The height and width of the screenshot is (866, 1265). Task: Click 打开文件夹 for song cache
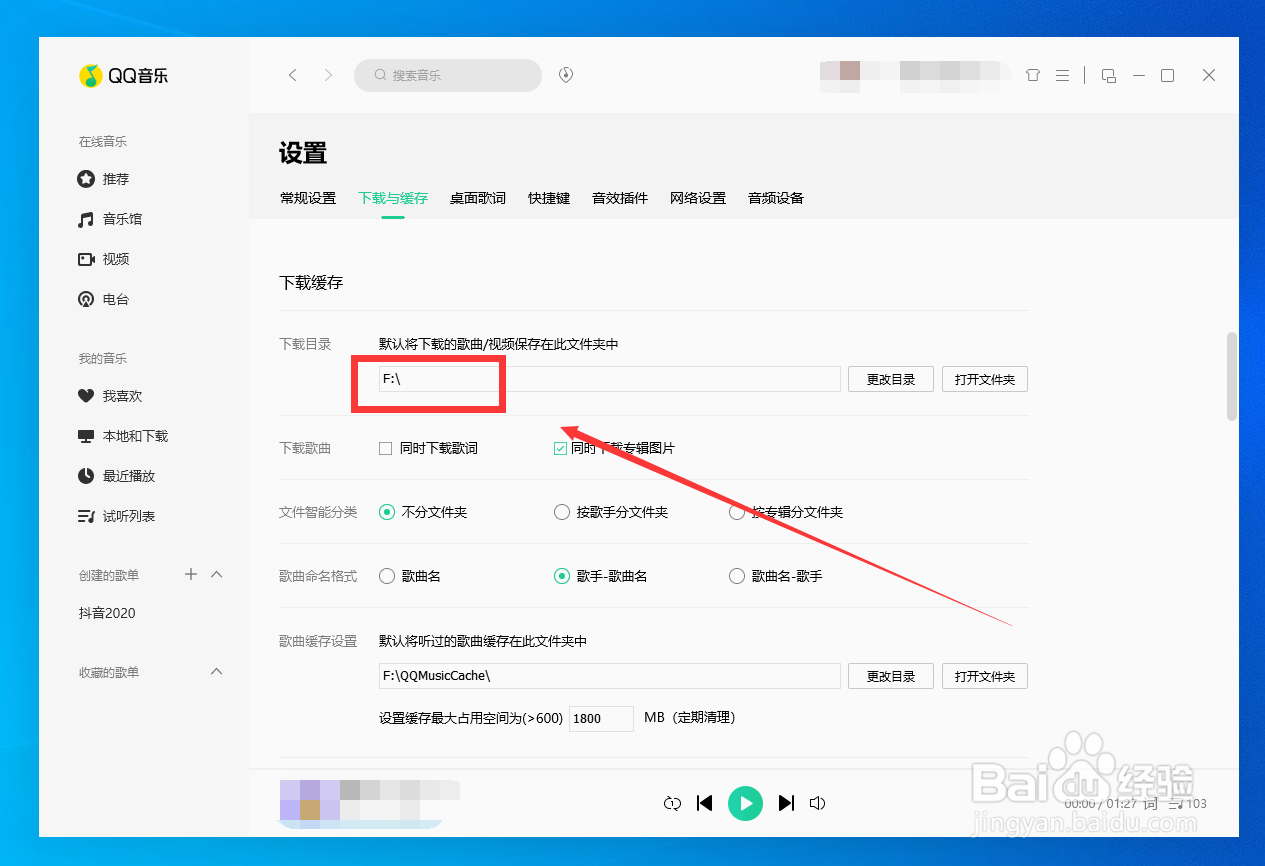click(985, 676)
